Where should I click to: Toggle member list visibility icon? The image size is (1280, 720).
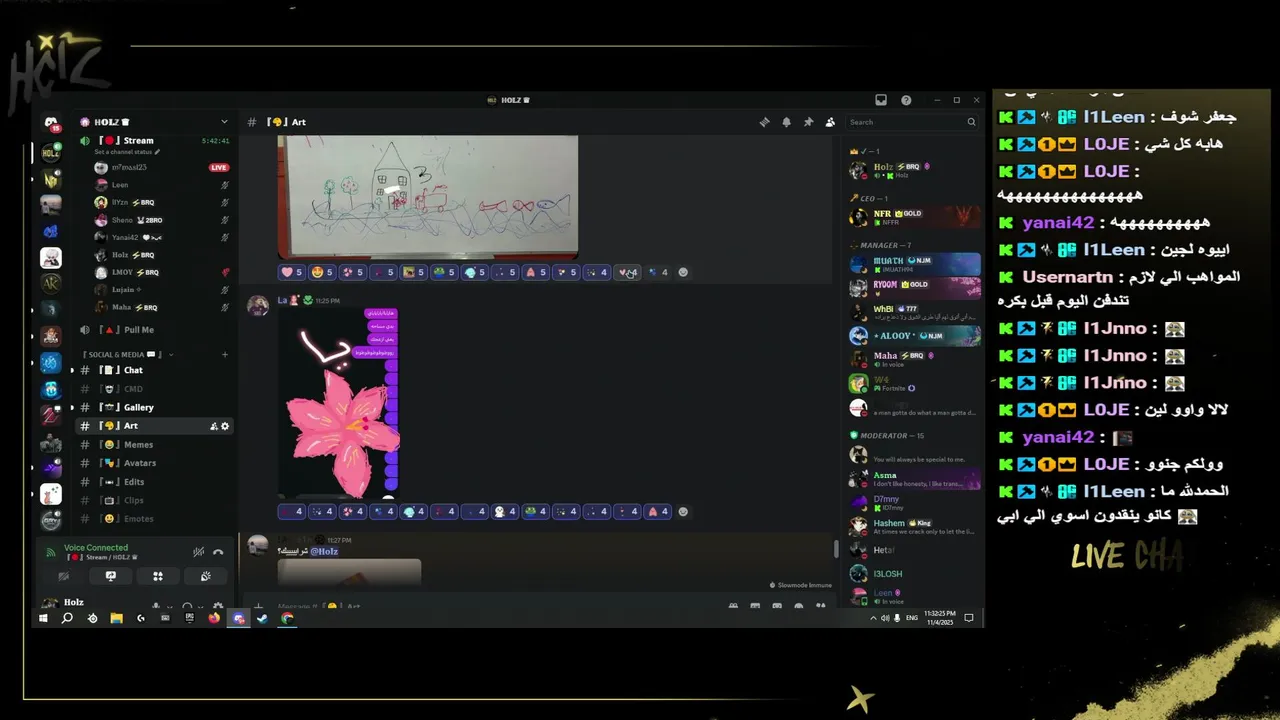[x=830, y=122]
